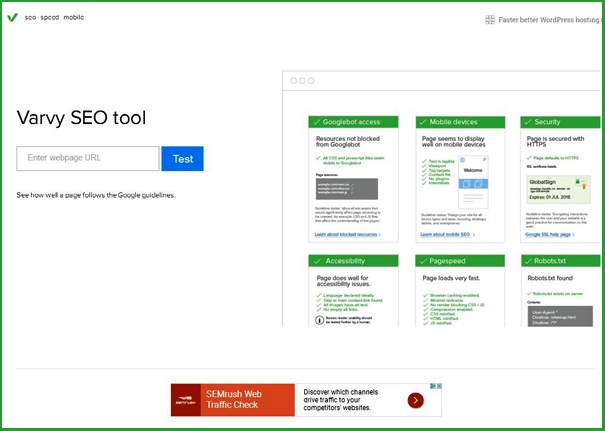Click the Googlebot access card header
The height and width of the screenshot is (431, 605).
point(353,122)
